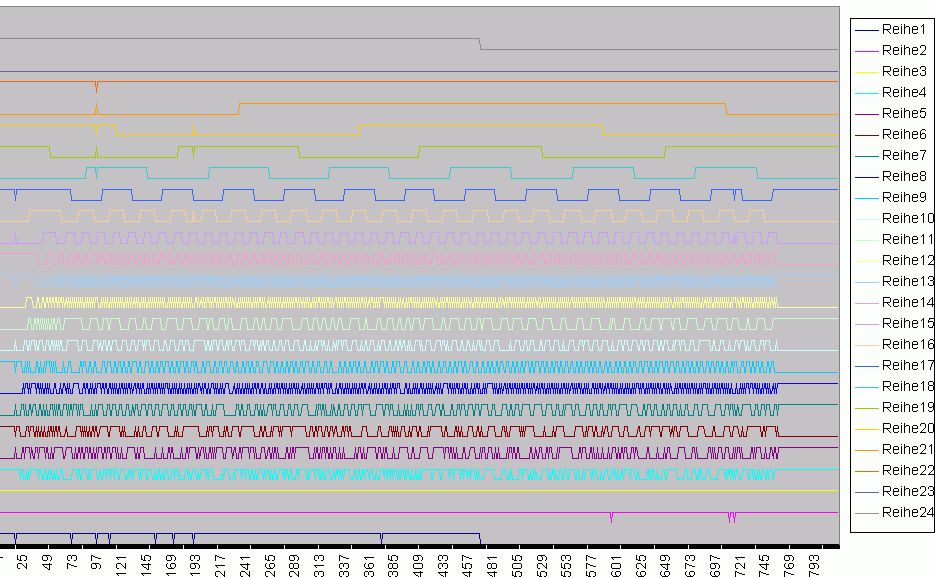Click the 793 x-axis label
This screenshot has width=935, height=577.
point(814,566)
